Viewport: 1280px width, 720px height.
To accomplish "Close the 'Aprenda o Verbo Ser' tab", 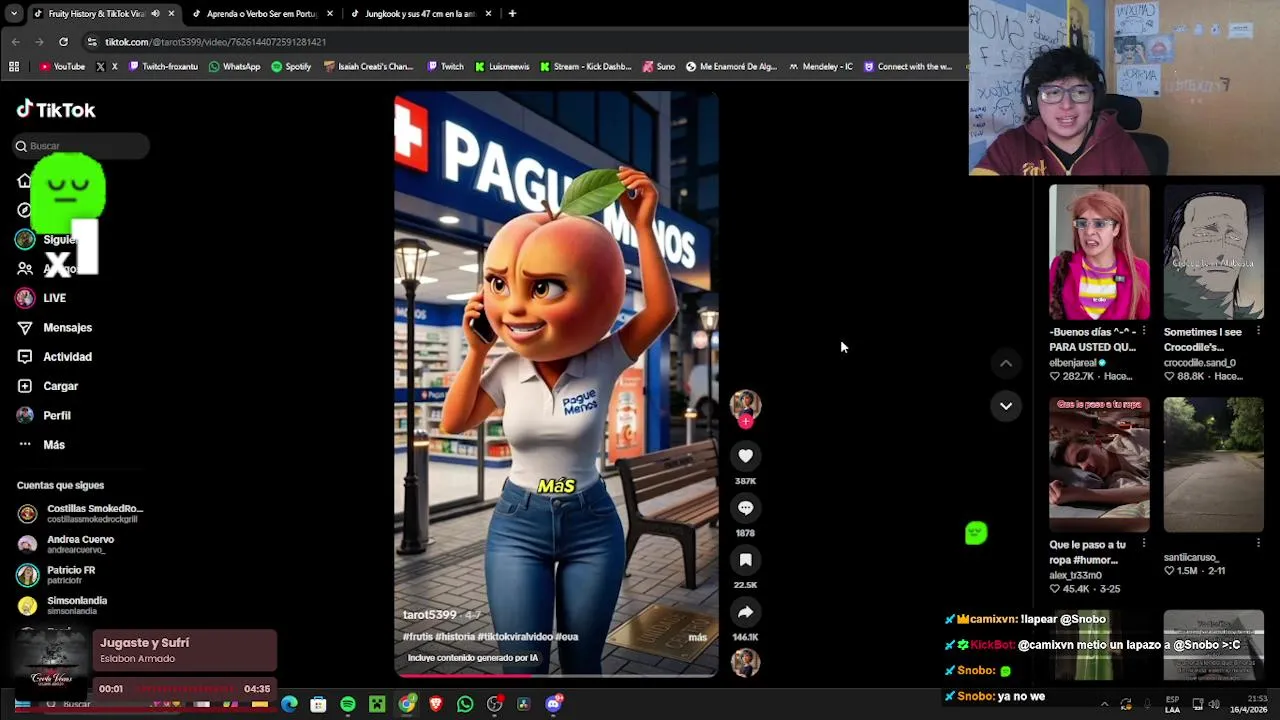I will click(329, 14).
